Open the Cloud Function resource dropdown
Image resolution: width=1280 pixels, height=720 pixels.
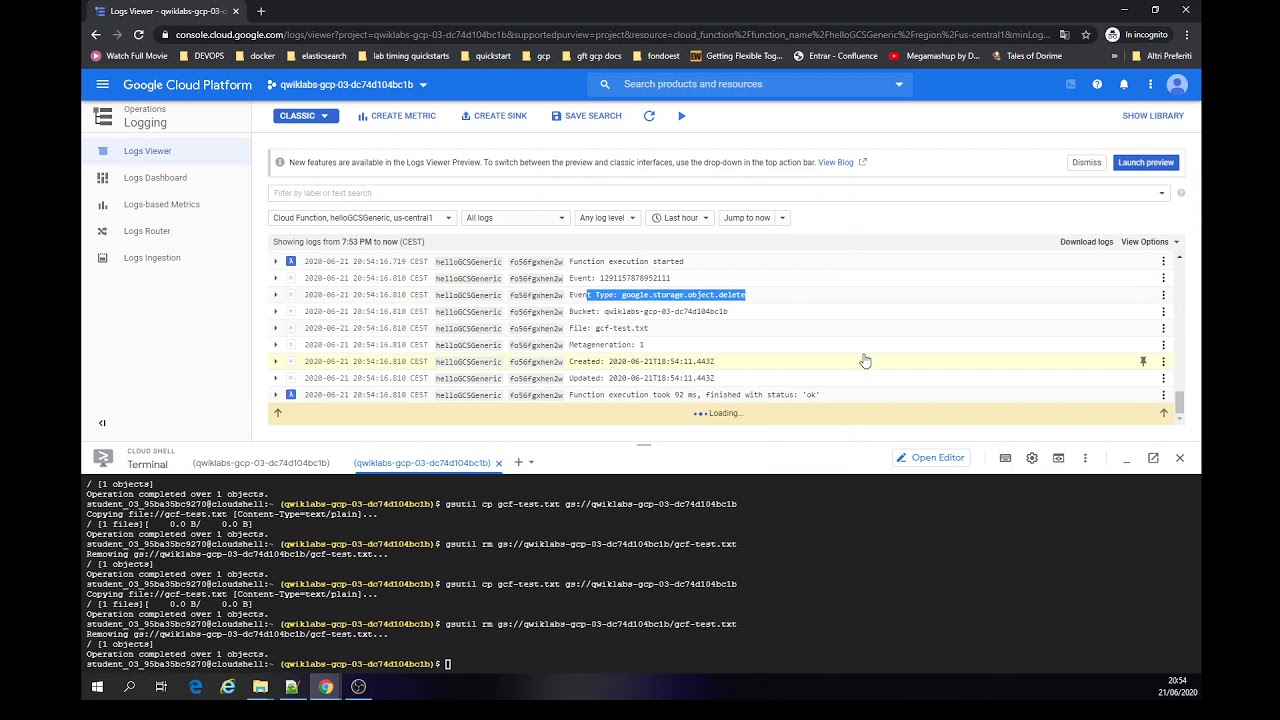click(x=362, y=218)
